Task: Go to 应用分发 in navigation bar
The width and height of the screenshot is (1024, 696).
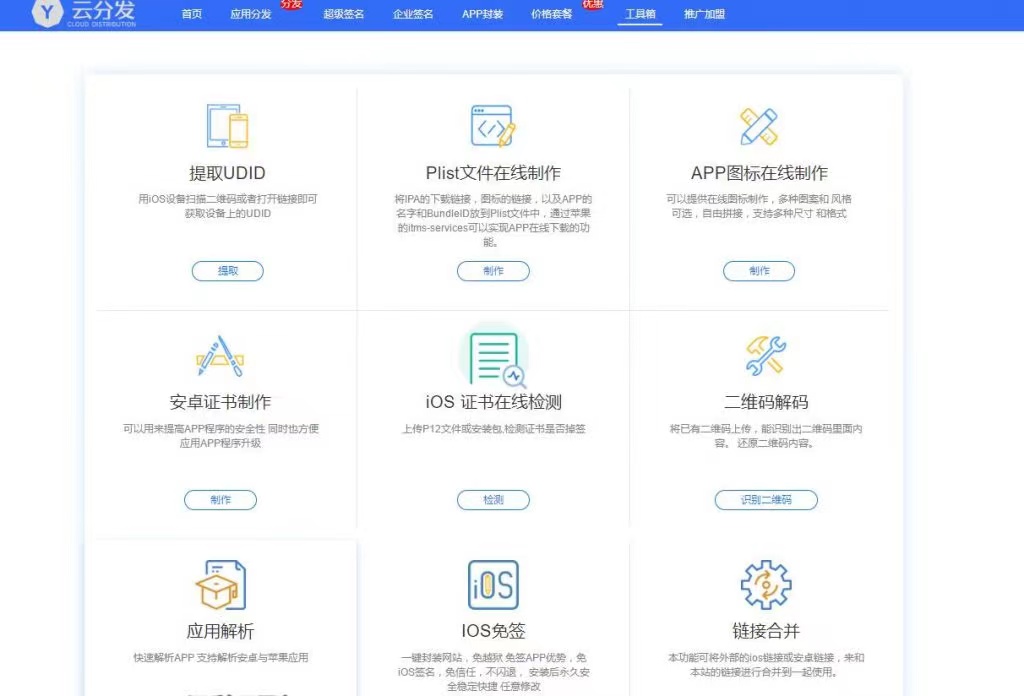Action: point(250,15)
